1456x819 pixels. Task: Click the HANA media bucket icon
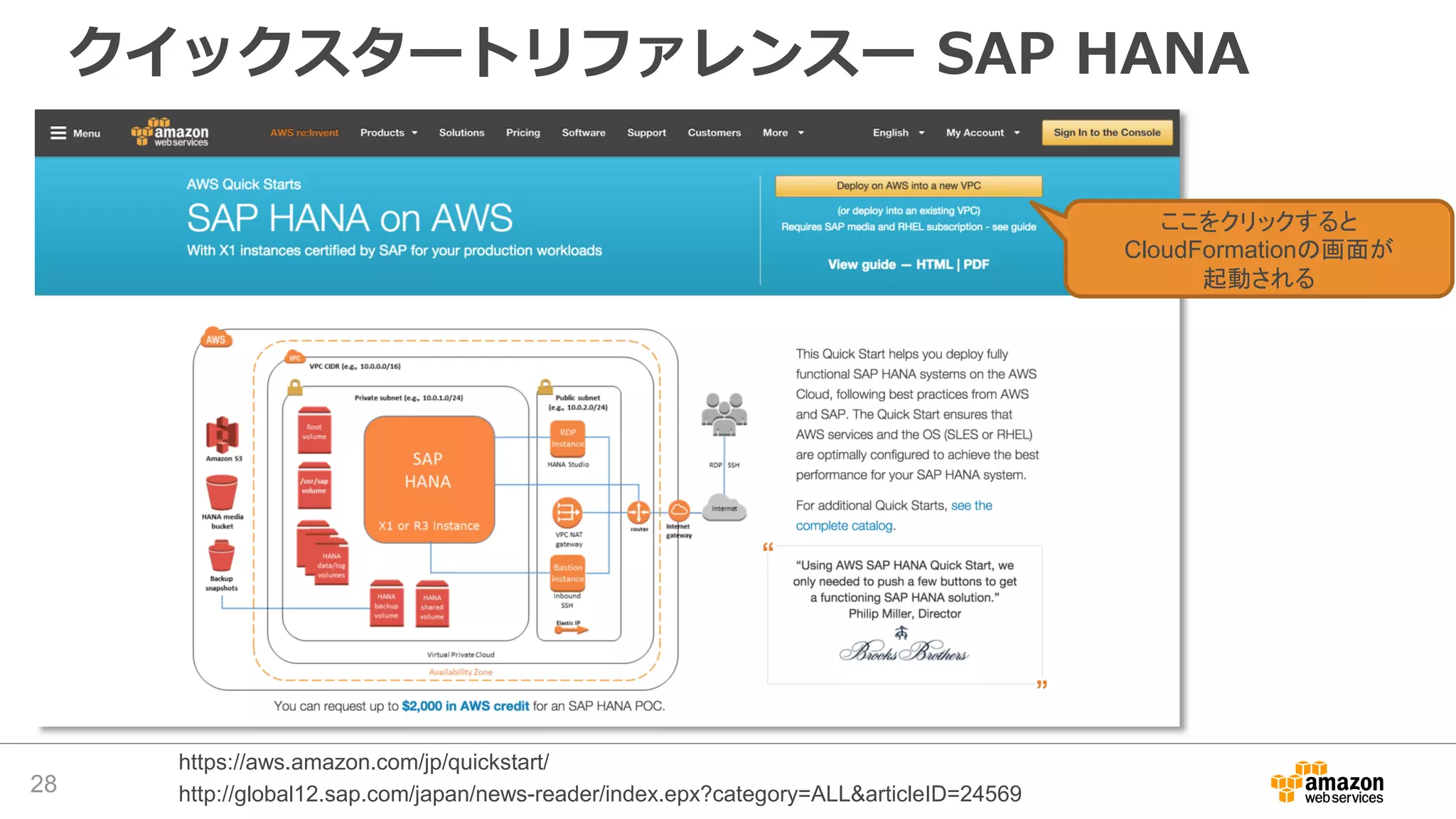point(222,493)
